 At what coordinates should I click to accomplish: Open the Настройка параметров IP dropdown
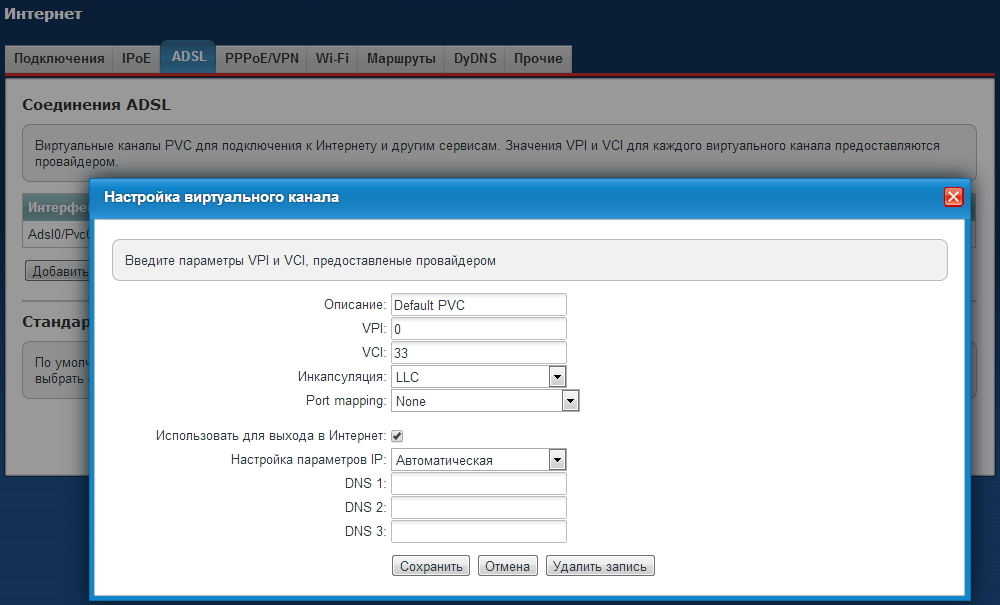point(479,460)
